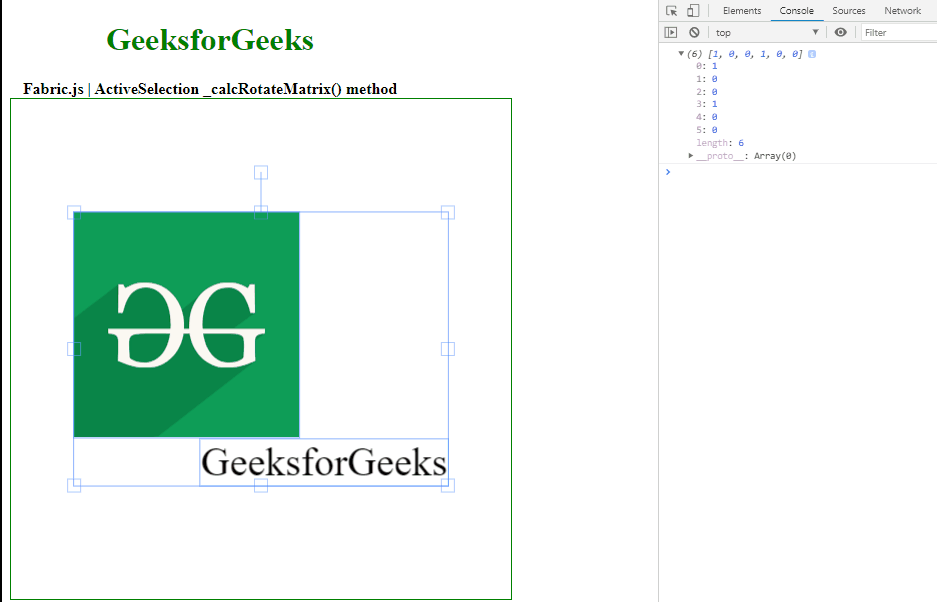Create a live expression with the eye icon

(x=840, y=32)
